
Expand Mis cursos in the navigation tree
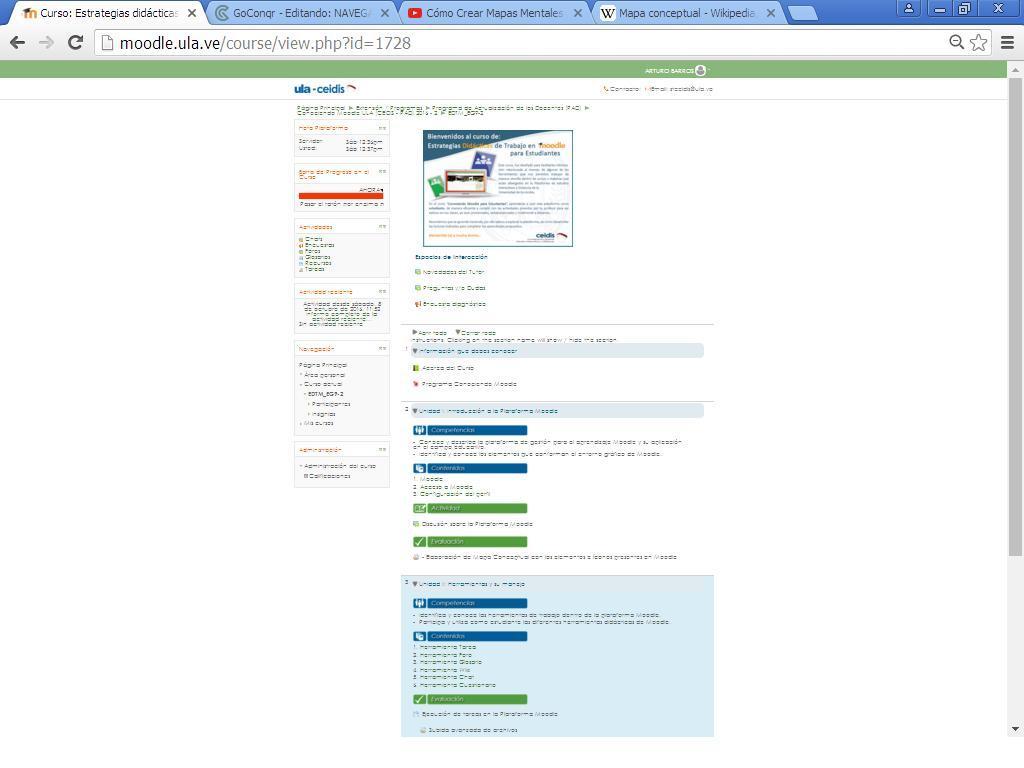301,423
